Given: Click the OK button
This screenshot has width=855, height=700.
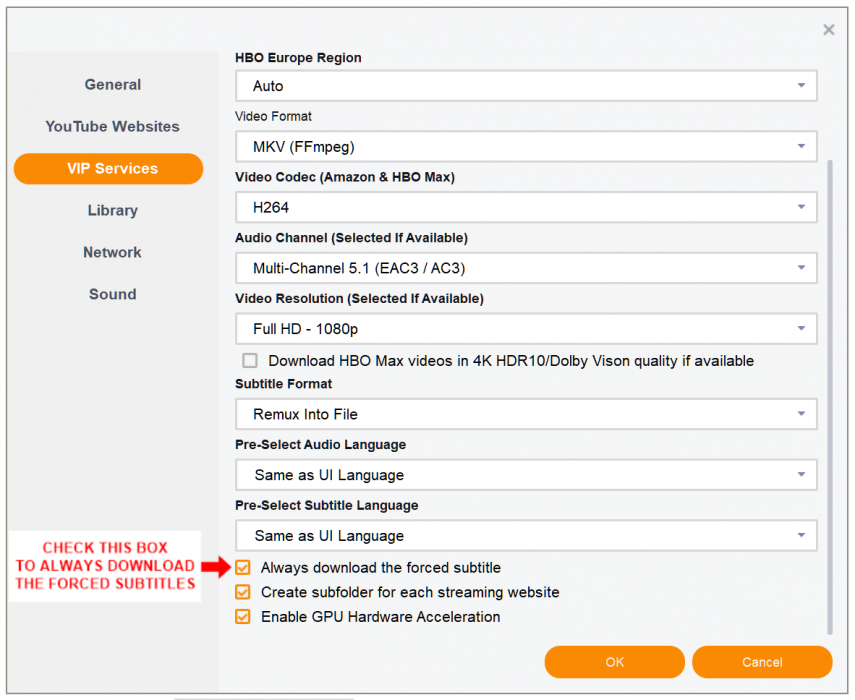Looking at the screenshot, I should 614,662.
